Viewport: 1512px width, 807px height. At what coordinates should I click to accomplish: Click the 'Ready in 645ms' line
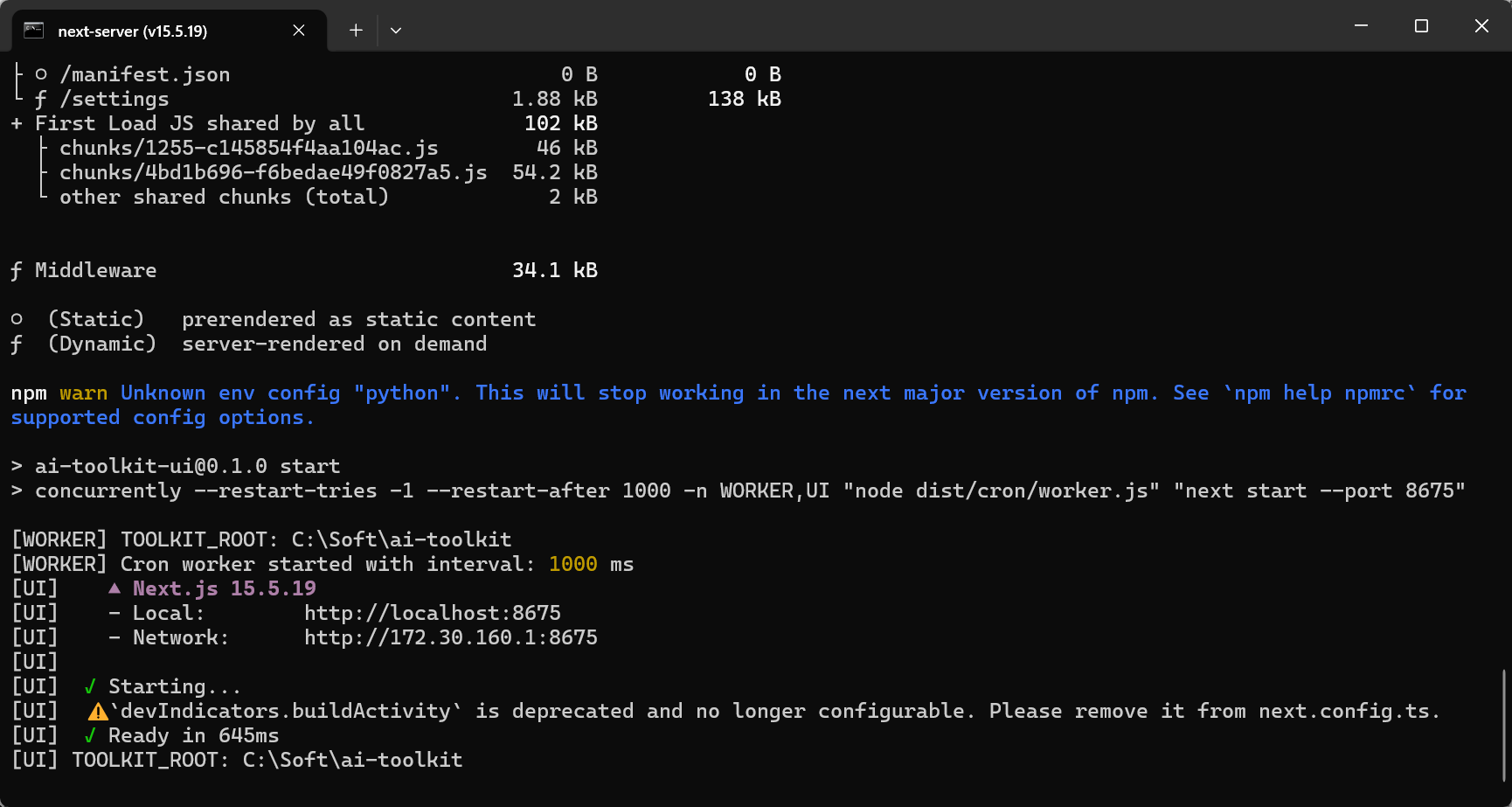click(194, 735)
